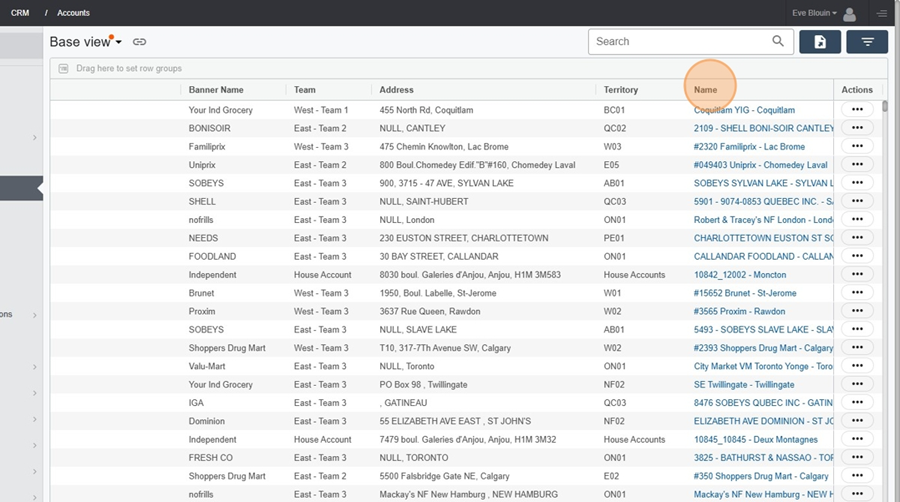Open 2109 - SHELL BONI-SOIR CANTLEY link
The height and width of the screenshot is (502, 900).
[x=763, y=128]
